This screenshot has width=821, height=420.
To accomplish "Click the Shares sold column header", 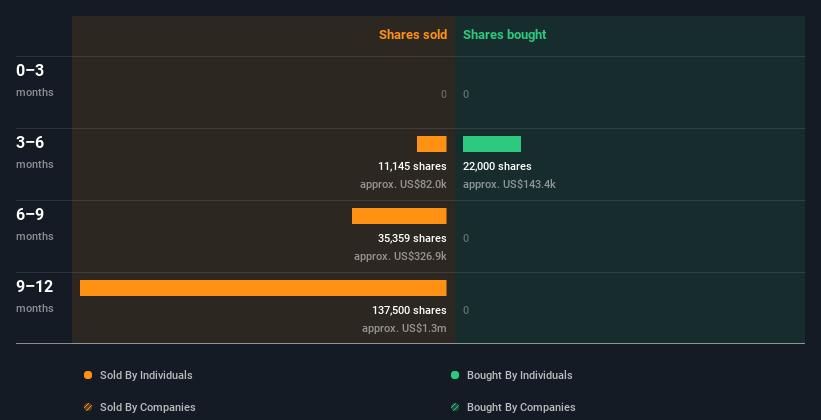I will coord(413,35).
